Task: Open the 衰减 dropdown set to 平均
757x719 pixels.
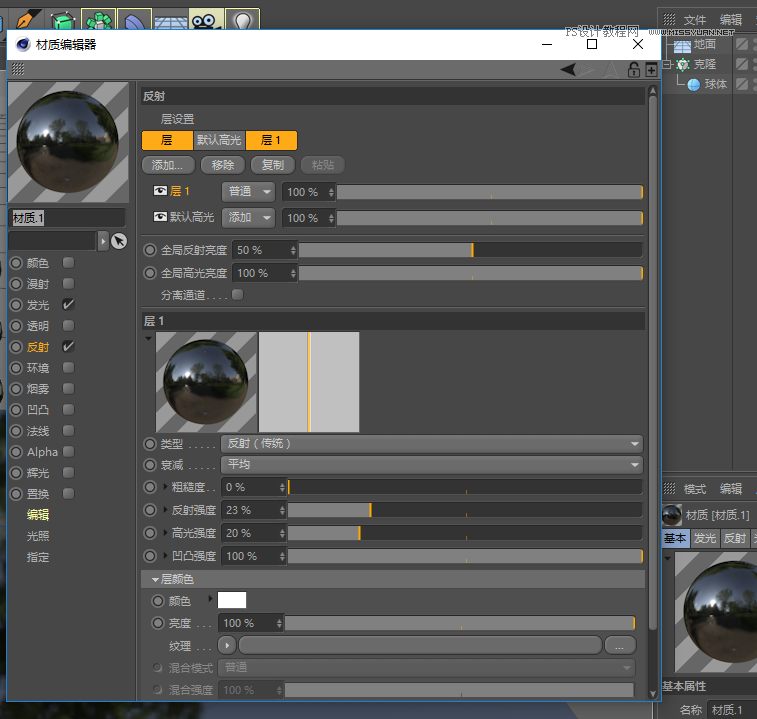Action: click(x=430, y=465)
